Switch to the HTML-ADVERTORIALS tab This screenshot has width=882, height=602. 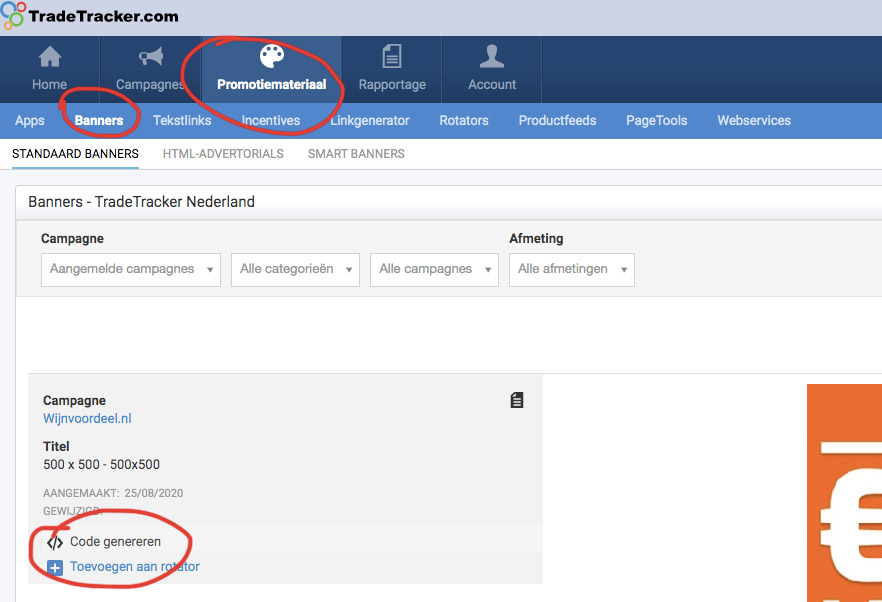pos(223,153)
